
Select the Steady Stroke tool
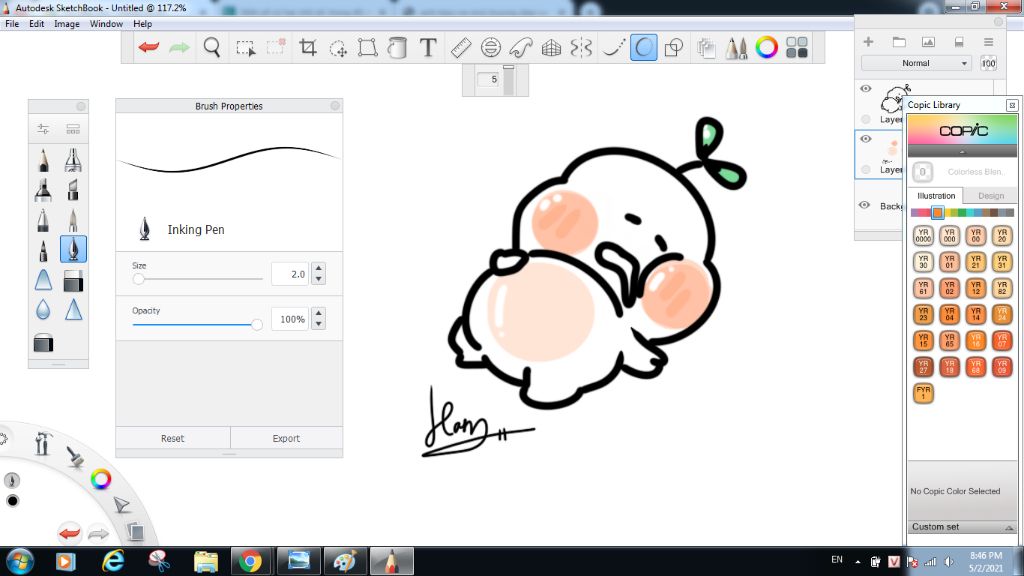pos(613,47)
